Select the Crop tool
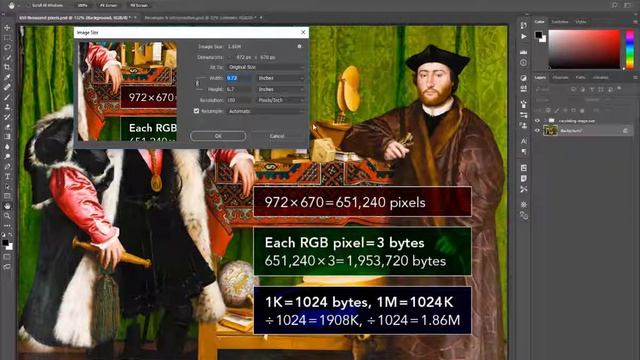The width and height of the screenshot is (640, 360). click(7, 67)
